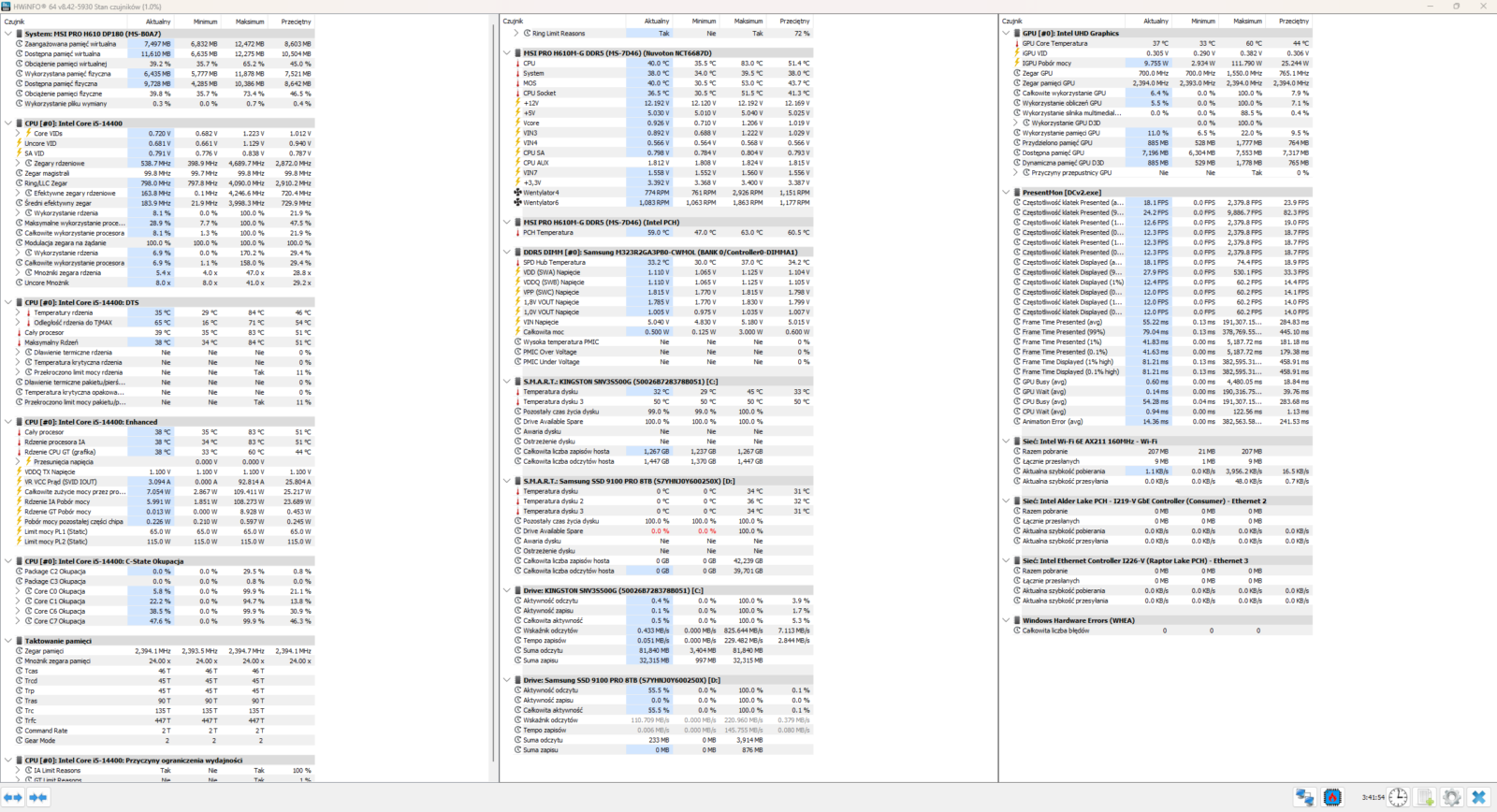This screenshot has height=812, width=1497.
Task: Click the blue X close sensors icon
Action: pyautogui.click(x=1478, y=797)
